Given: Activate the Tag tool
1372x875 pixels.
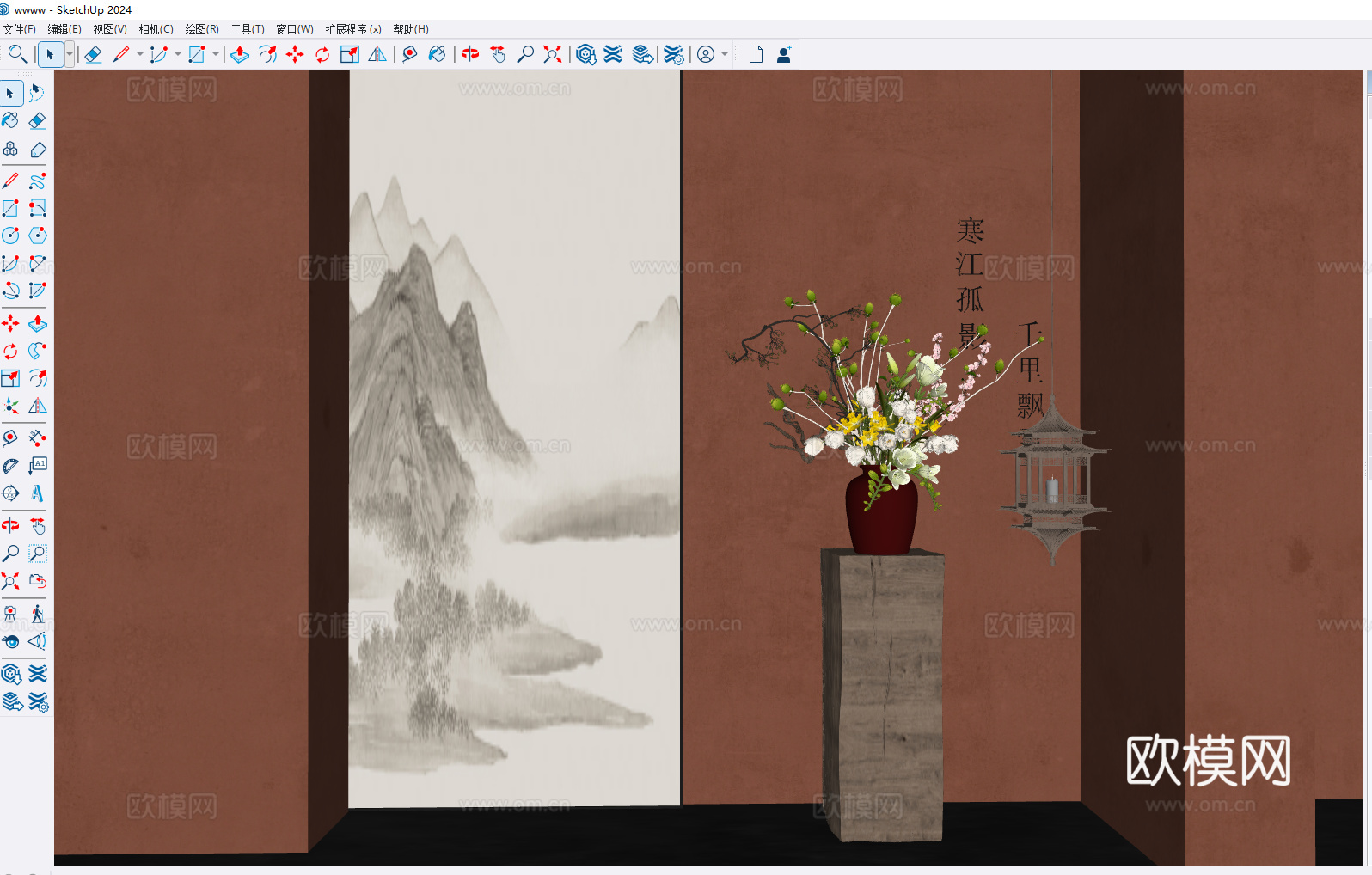Looking at the screenshot, I should click(x=37, y=150).
